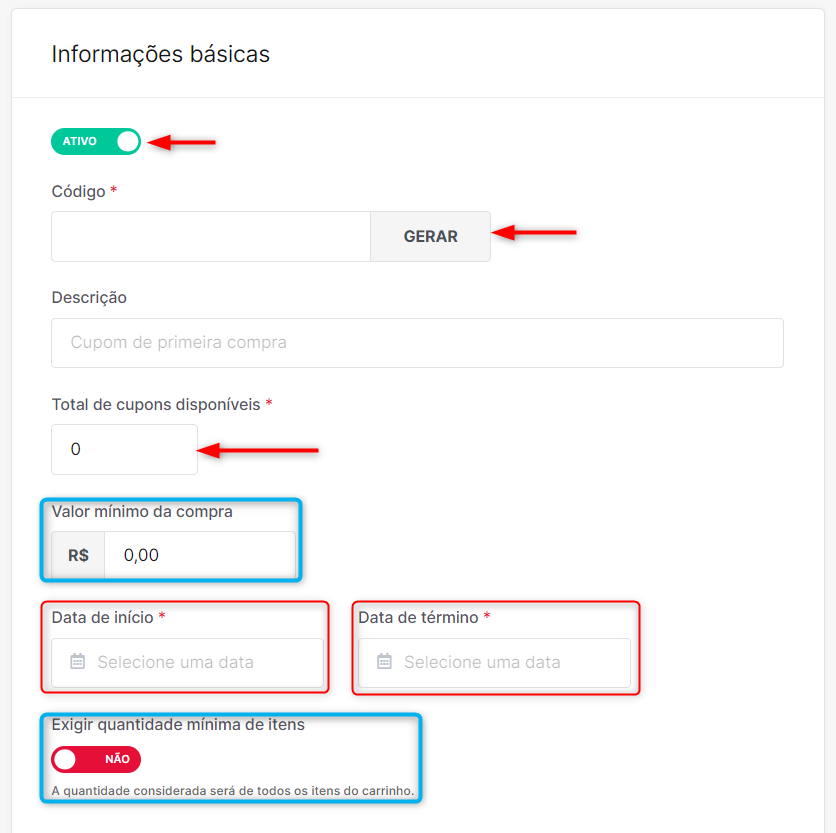The height and width of the screenshot is (833, 836).
Task: Select the Total de cupons disponíveis number box
Action: coord(124,450)
